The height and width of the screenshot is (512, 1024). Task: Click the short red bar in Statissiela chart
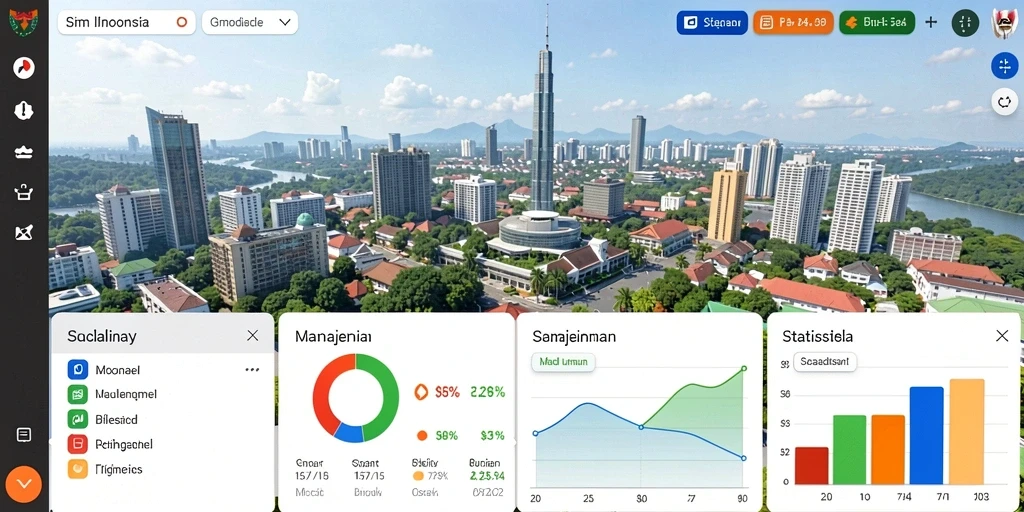pyautogui.click(x=811, y=466)
